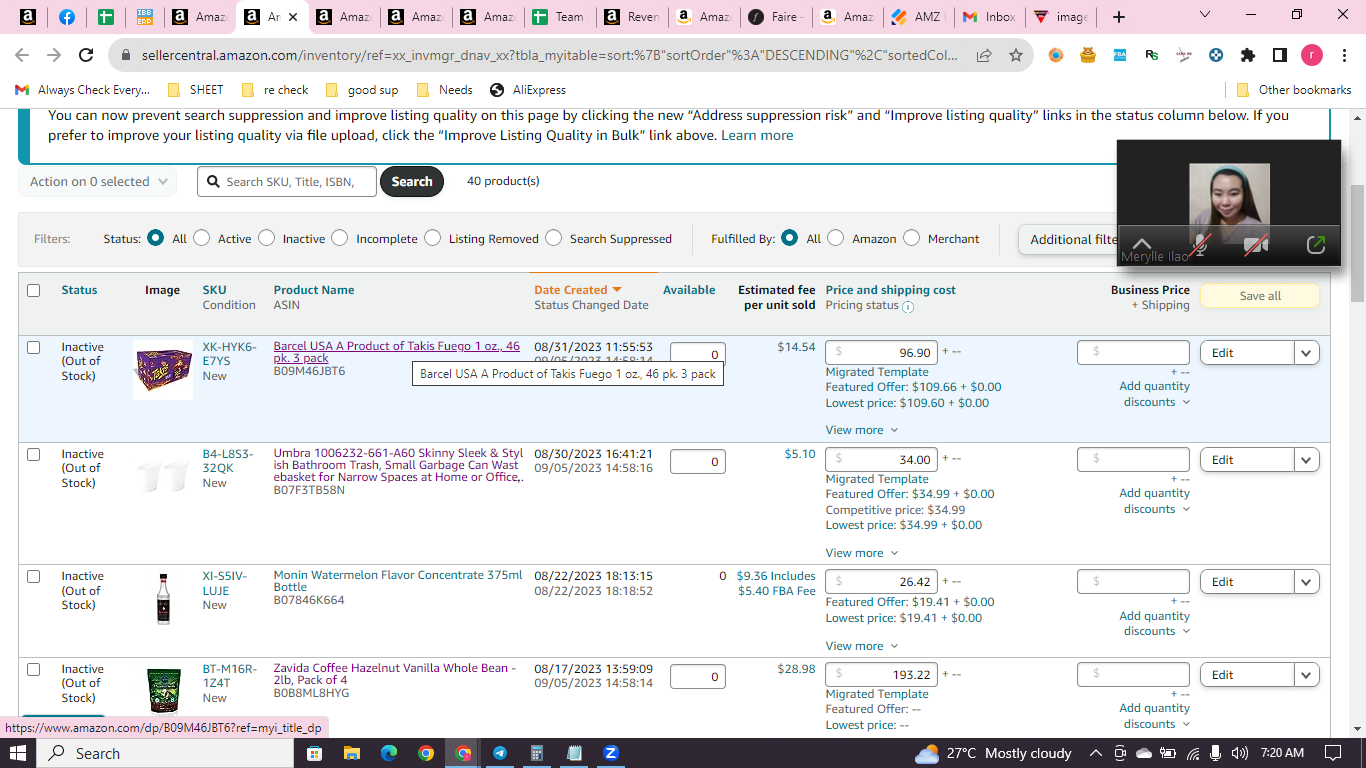The image size is (1366, 768).
Task: Bookmark this page with the star icon
Action: 1016,56
